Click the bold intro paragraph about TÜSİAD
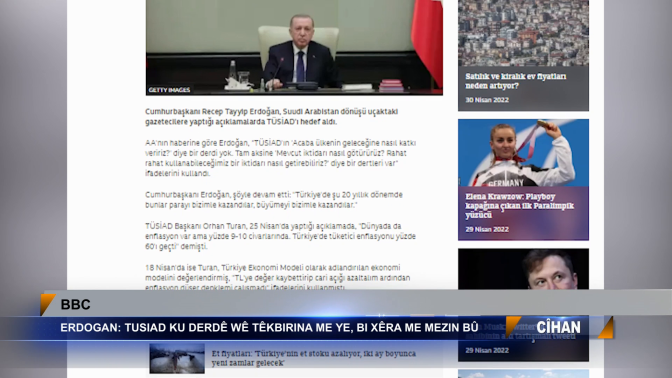Viewport: 672px width, 378px height. click(x=271, y=117)
